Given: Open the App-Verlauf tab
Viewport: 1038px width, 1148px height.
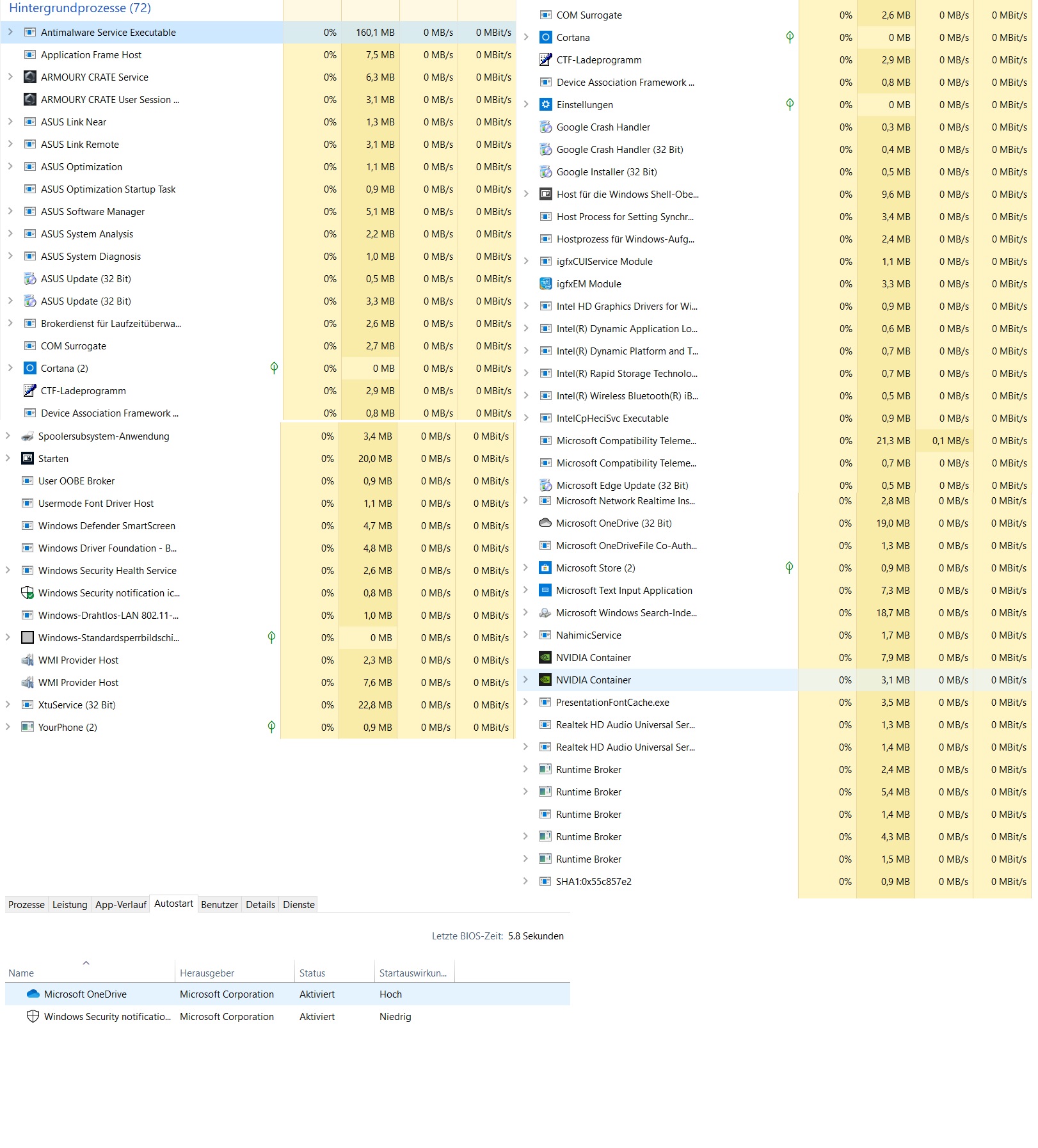Looking at the screenshot, I should click(121, 905).
